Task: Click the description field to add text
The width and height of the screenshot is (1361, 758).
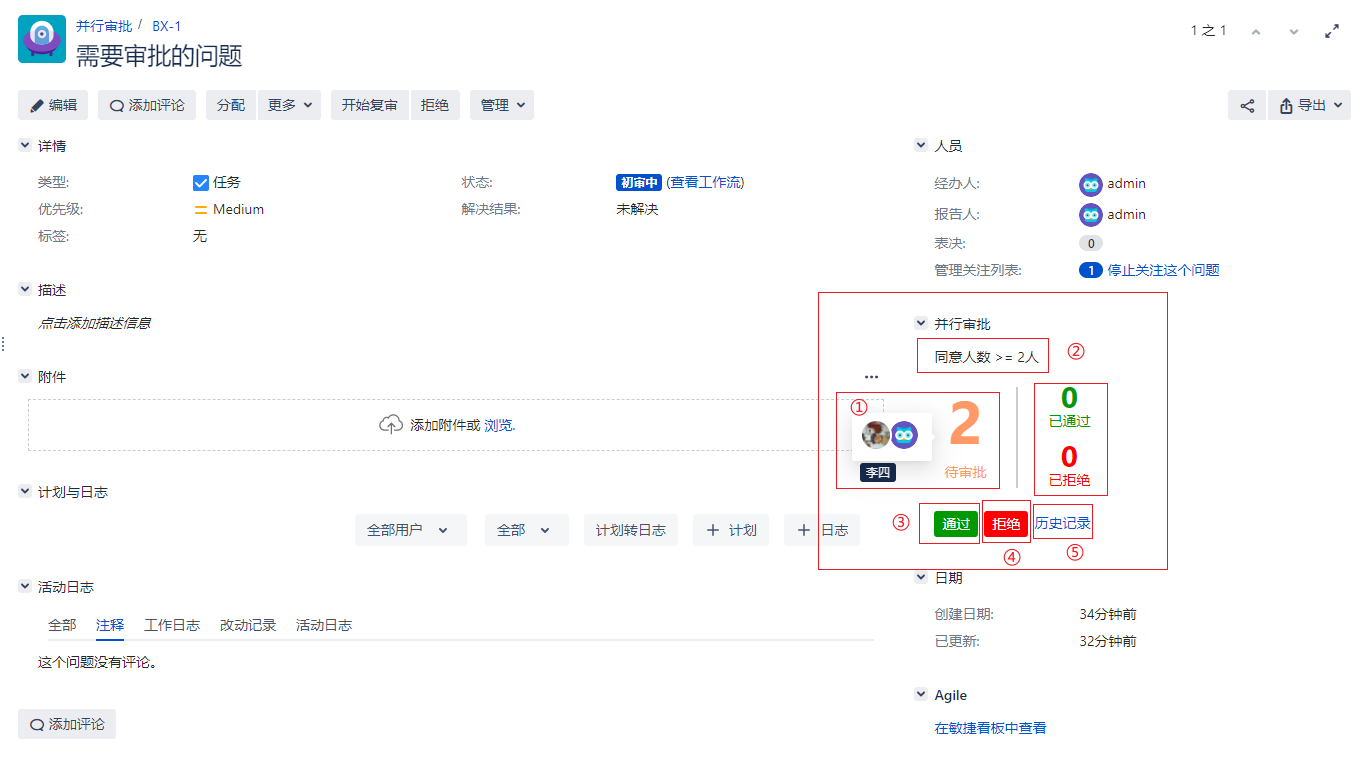Action: pos(95,323)
